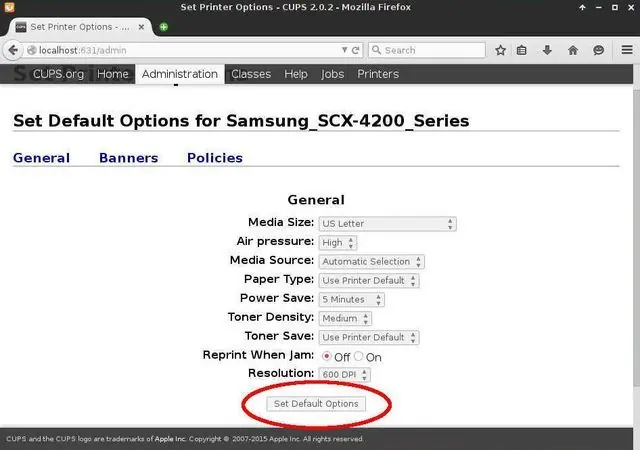640x450 pixels.
Task: Open the downloads arrow icon
Action: pyautogui.click(x=547, y=50)
